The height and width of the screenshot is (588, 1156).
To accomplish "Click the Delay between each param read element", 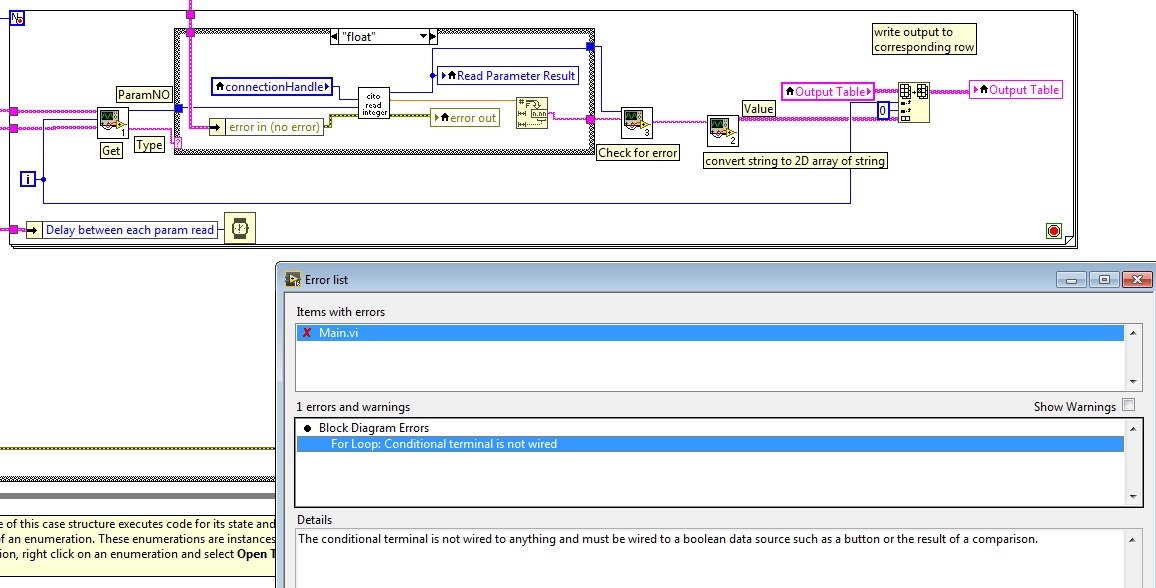I will click(x=122, y=230).
